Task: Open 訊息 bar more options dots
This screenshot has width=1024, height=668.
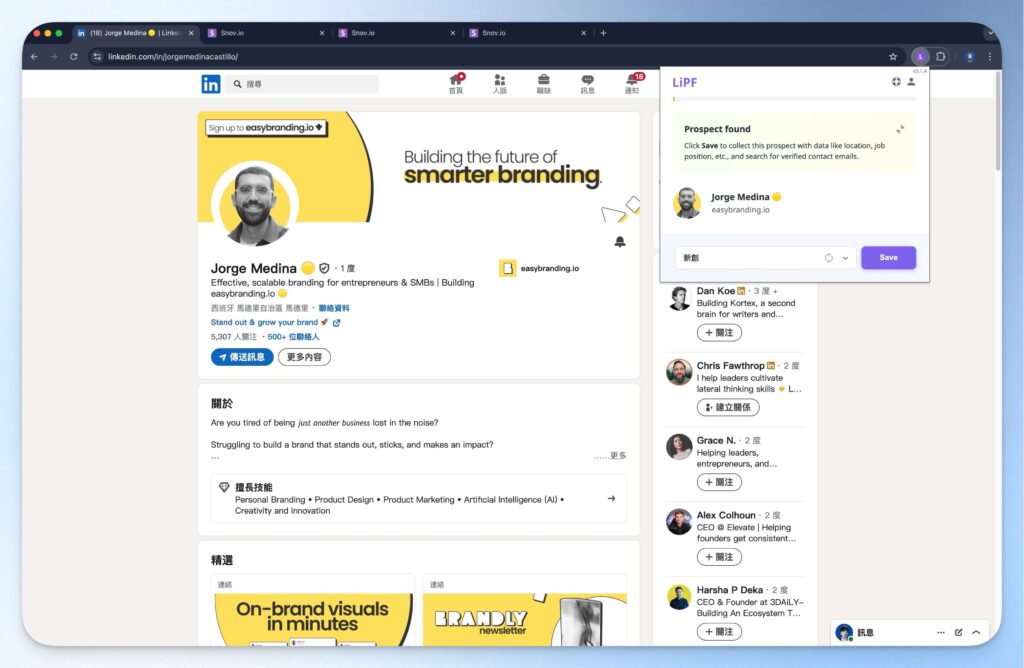Action: (x=940, y=632)
